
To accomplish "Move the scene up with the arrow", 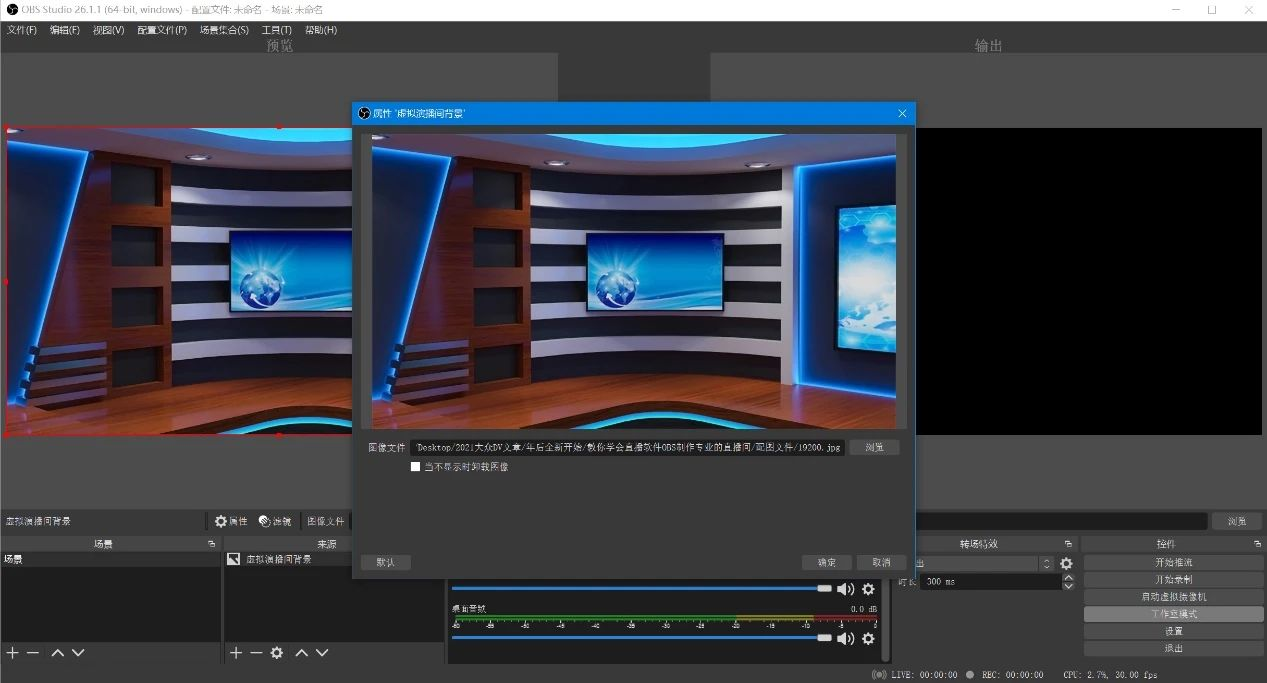I will [x=57, y=653].
